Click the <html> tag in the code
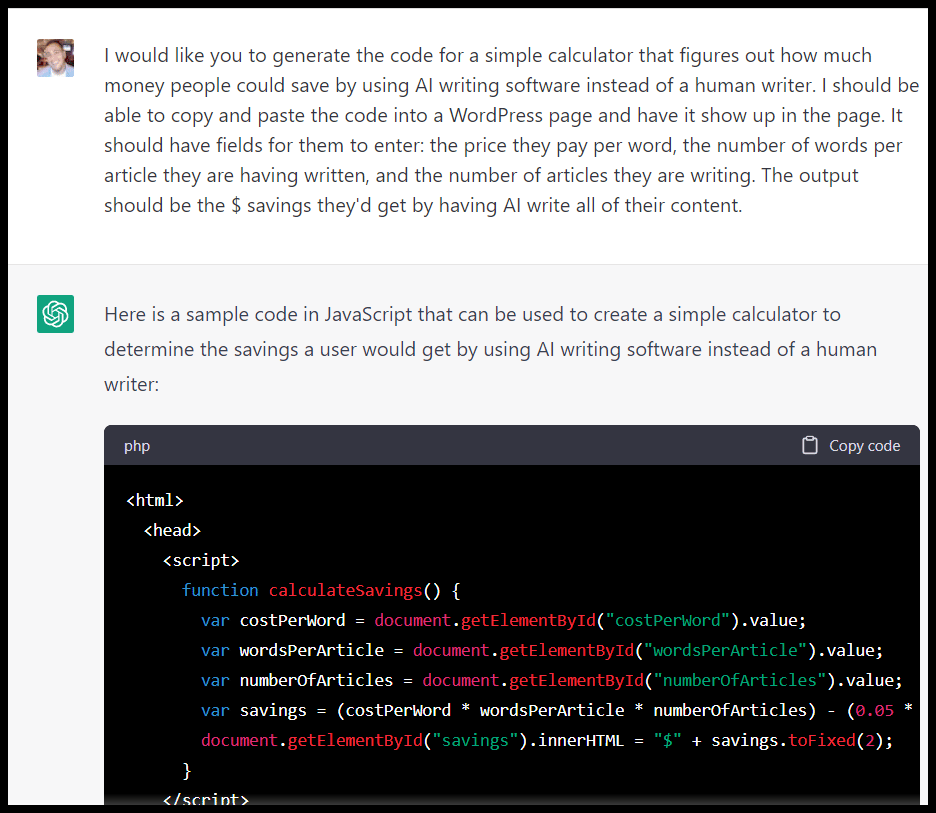This screenshot has height=813, width=936. pos(155,500)
